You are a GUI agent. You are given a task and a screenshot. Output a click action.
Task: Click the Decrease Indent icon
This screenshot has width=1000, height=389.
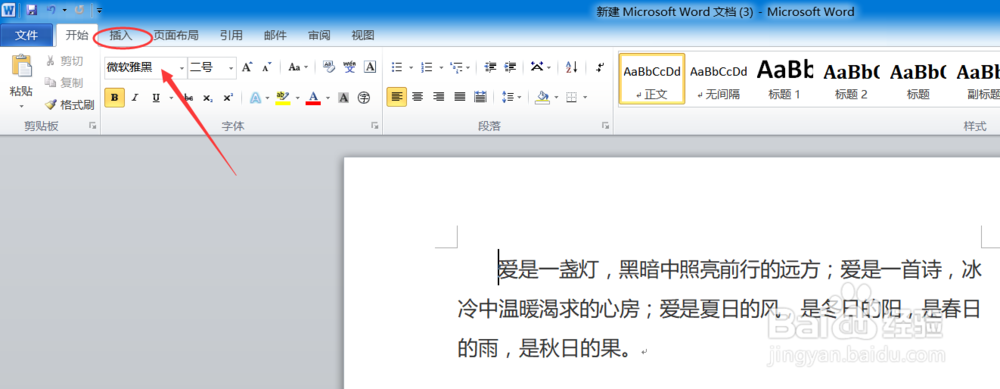[490, 67]
